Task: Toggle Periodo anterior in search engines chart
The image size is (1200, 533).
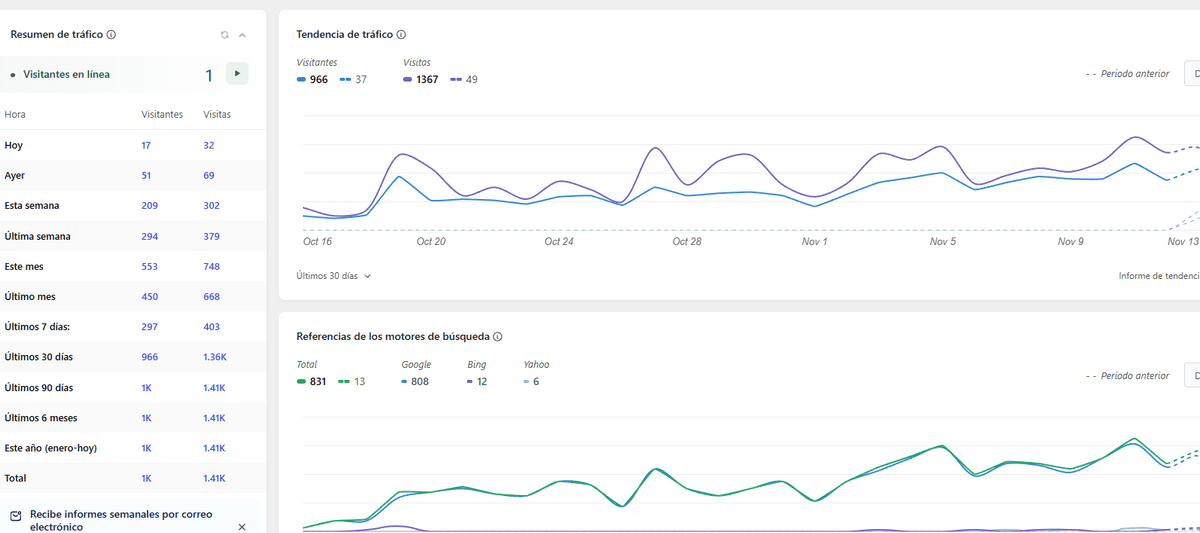Action: 1127,376
